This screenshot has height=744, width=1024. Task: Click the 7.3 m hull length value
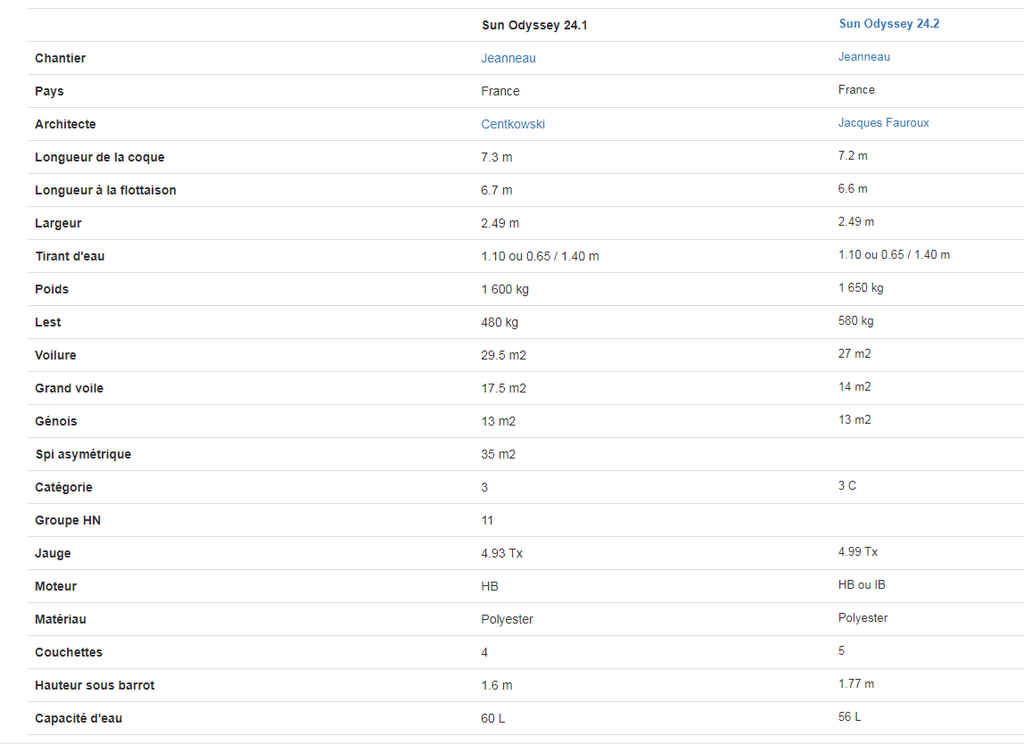[497, 157]
